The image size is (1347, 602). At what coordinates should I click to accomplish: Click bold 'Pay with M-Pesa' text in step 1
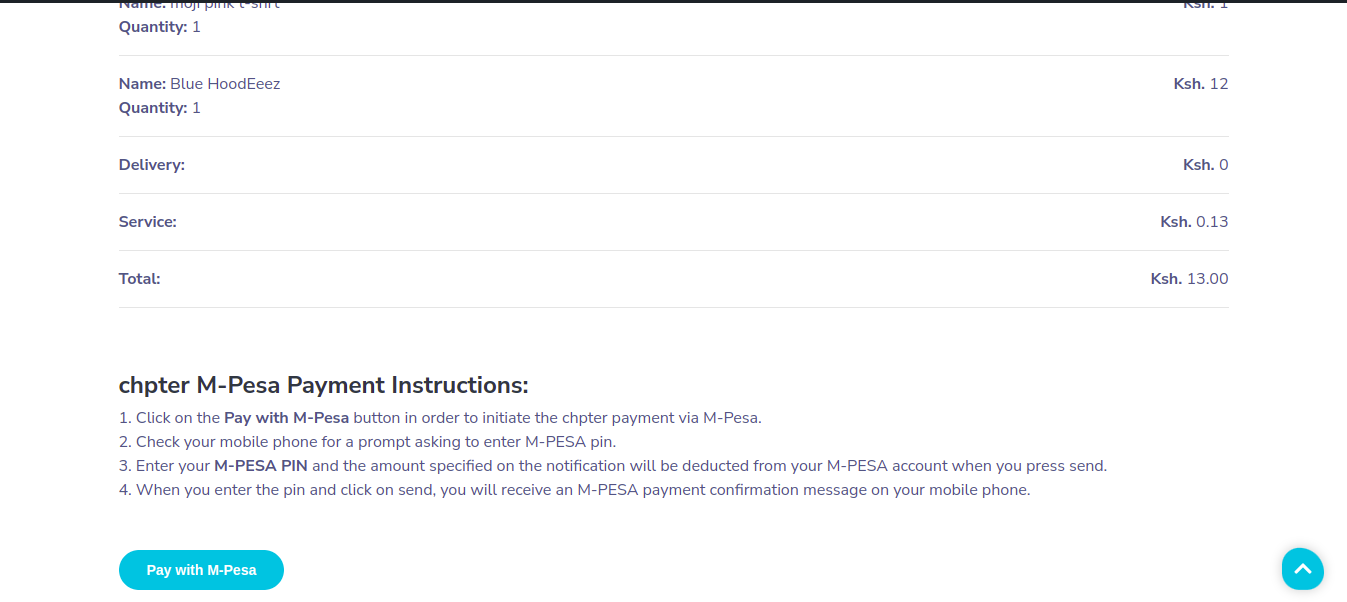(286, 418)
